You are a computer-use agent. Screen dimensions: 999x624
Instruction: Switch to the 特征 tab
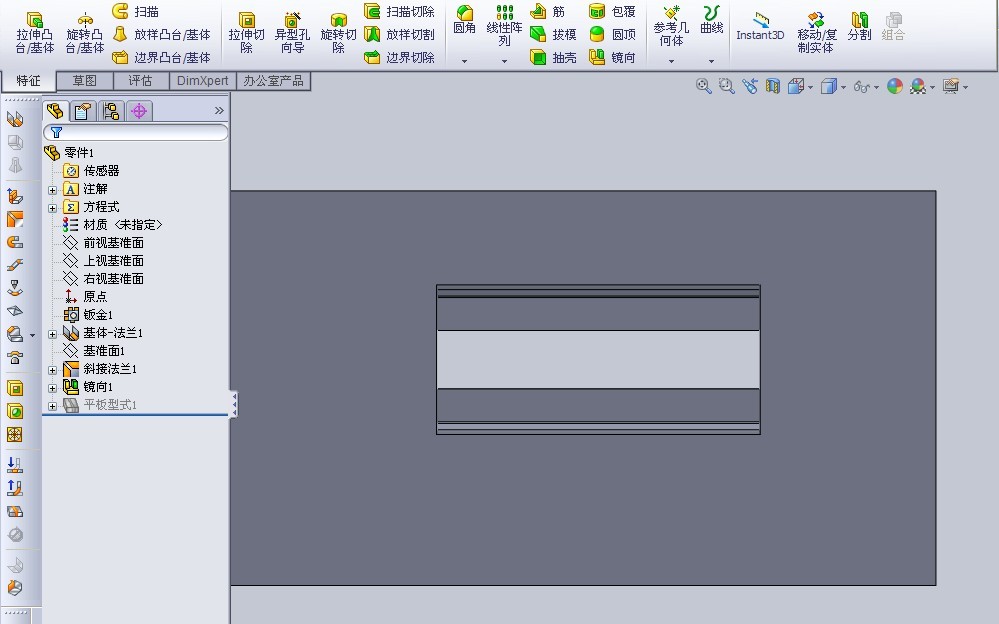coord(28,81)
